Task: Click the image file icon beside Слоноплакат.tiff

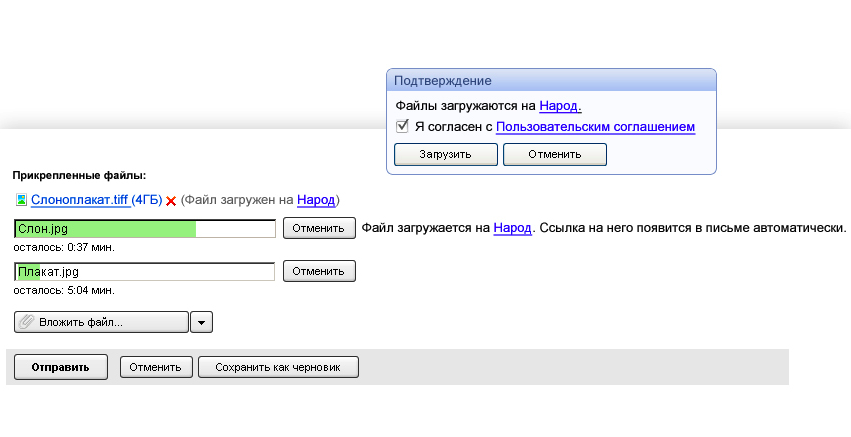Action: (x=21, y=200)
